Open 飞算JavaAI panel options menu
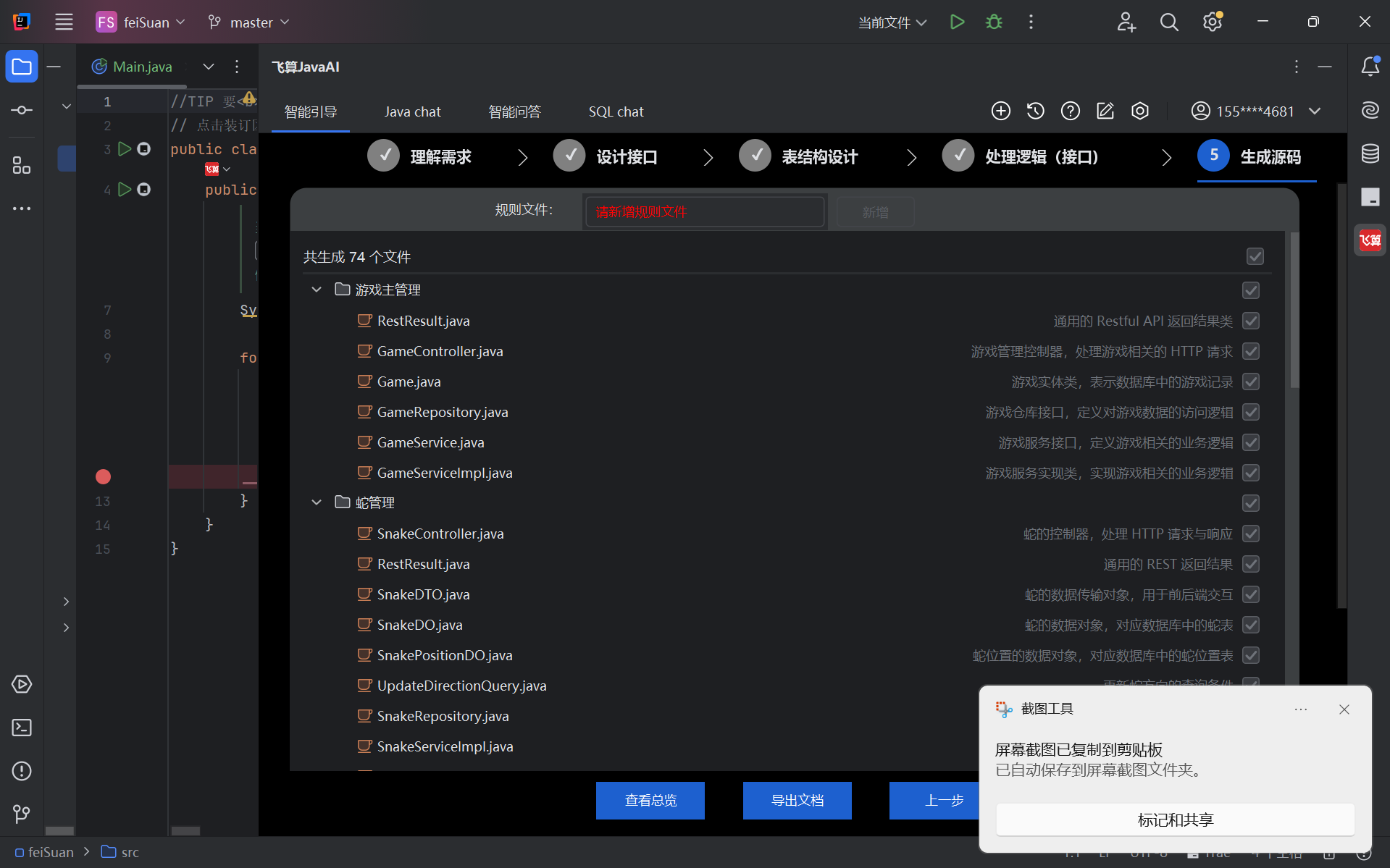Viewport: 1390px width, 868px height. pyautogui.click(x=1297, y=67)
